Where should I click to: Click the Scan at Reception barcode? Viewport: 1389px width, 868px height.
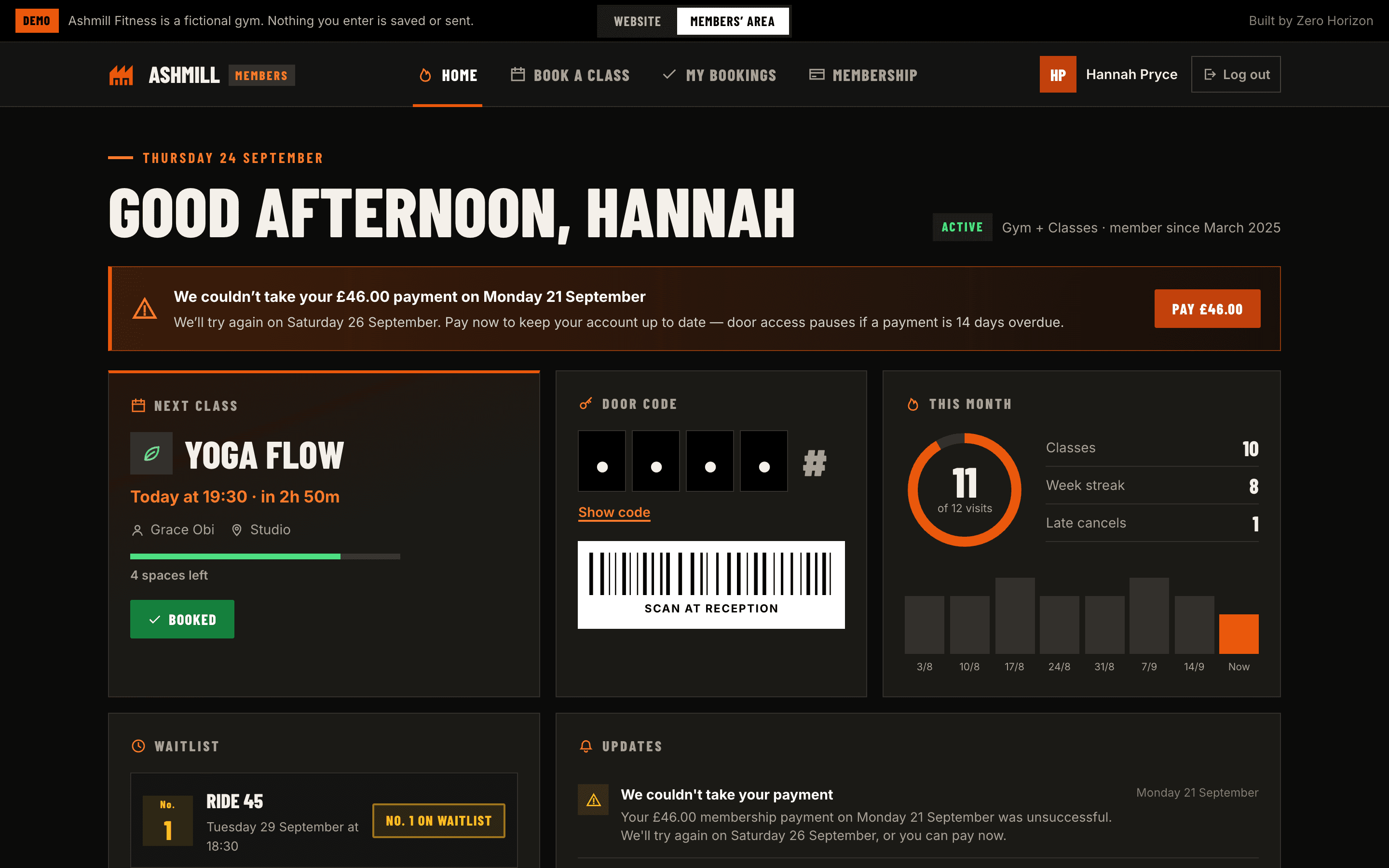pyautogui.click(x=711, y=584)
